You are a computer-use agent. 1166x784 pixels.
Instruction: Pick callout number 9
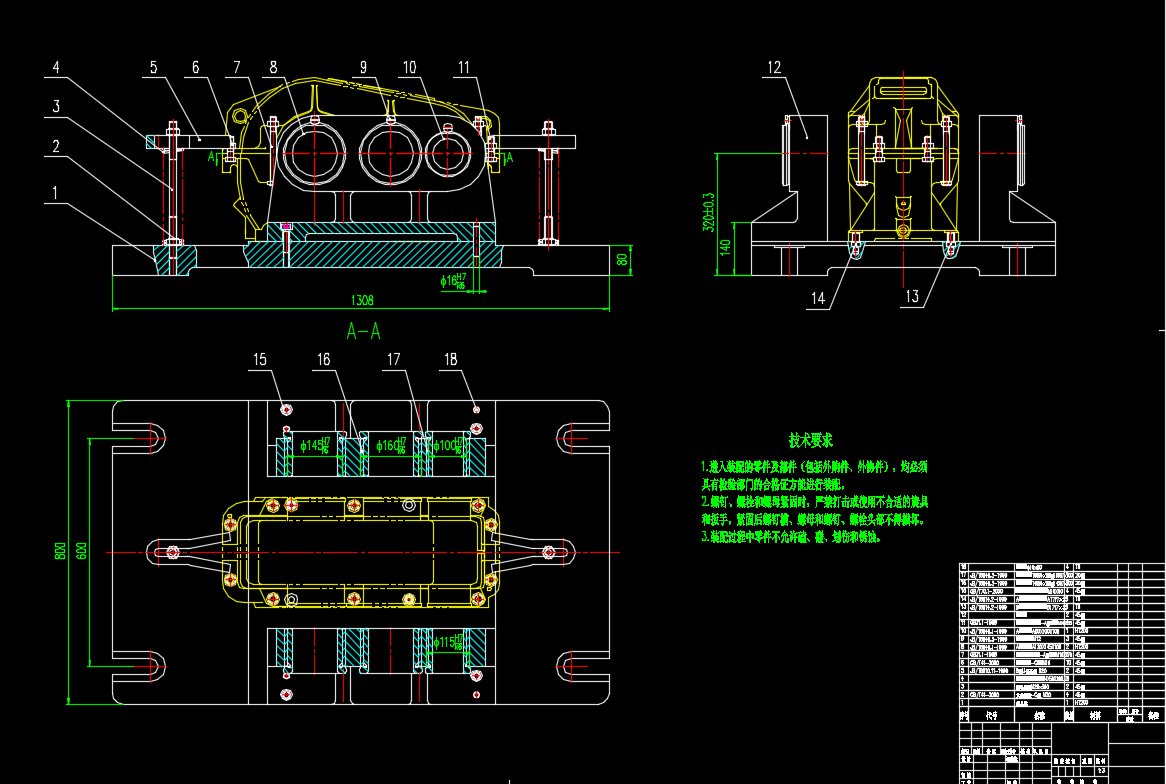[x=364, y=68]
